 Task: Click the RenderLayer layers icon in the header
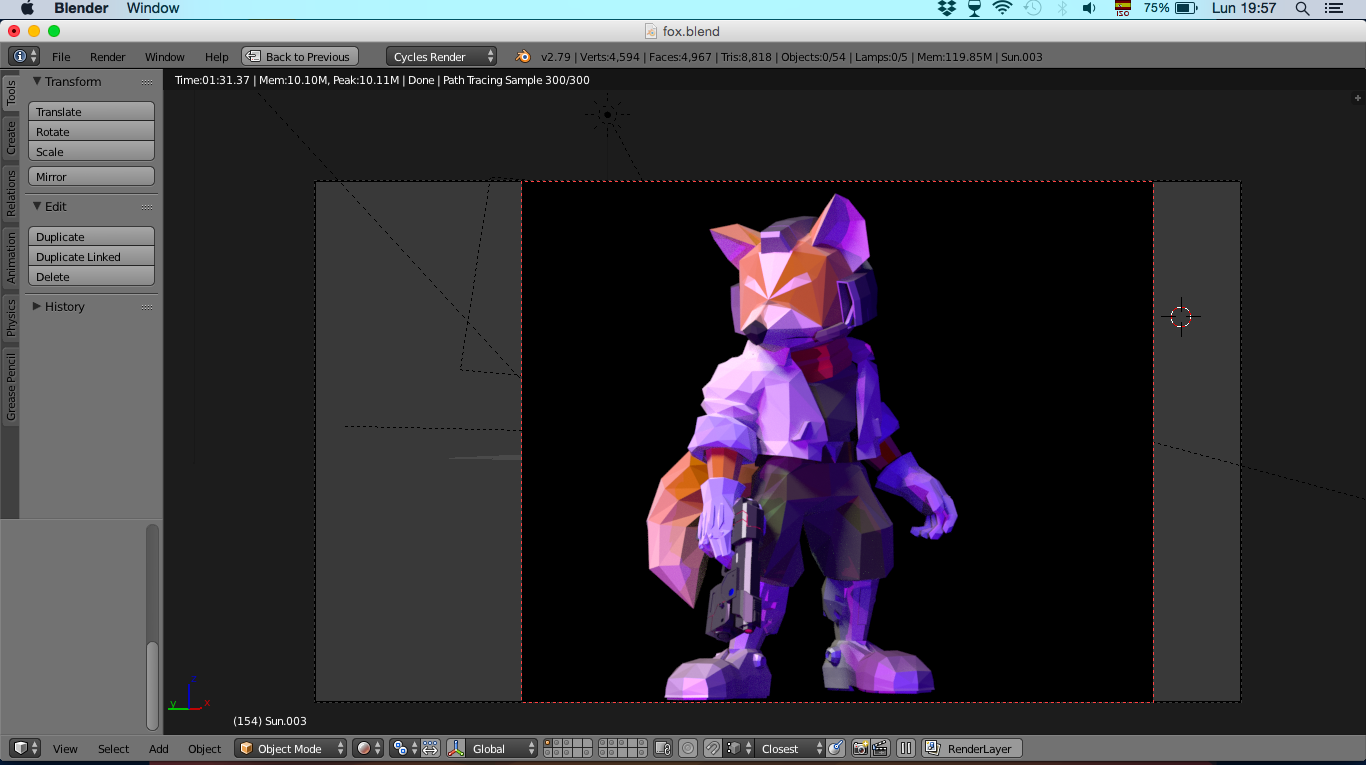coord(932,748)
